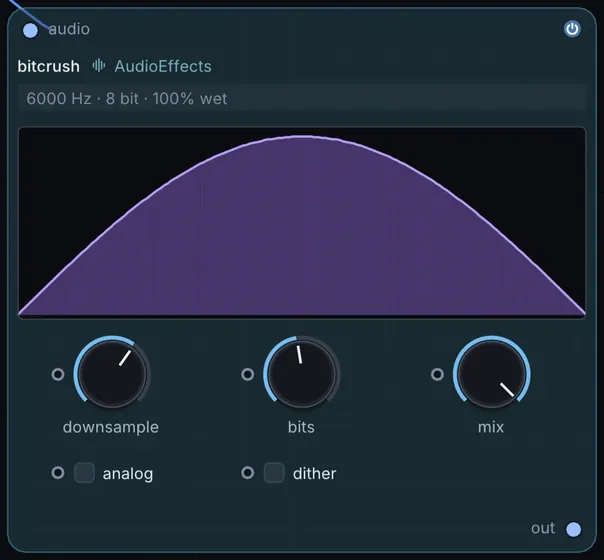Toggle the bitcrush module power button

(572, 29)
